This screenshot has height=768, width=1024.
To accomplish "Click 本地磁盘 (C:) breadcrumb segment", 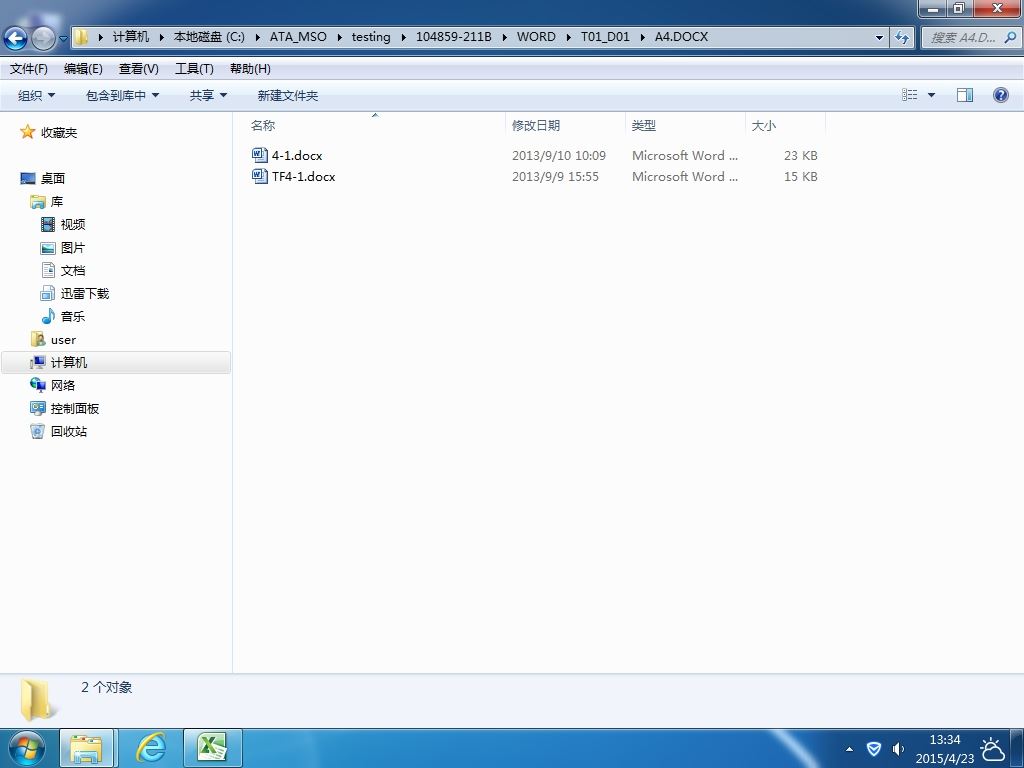I will click(x=209, y=37).
